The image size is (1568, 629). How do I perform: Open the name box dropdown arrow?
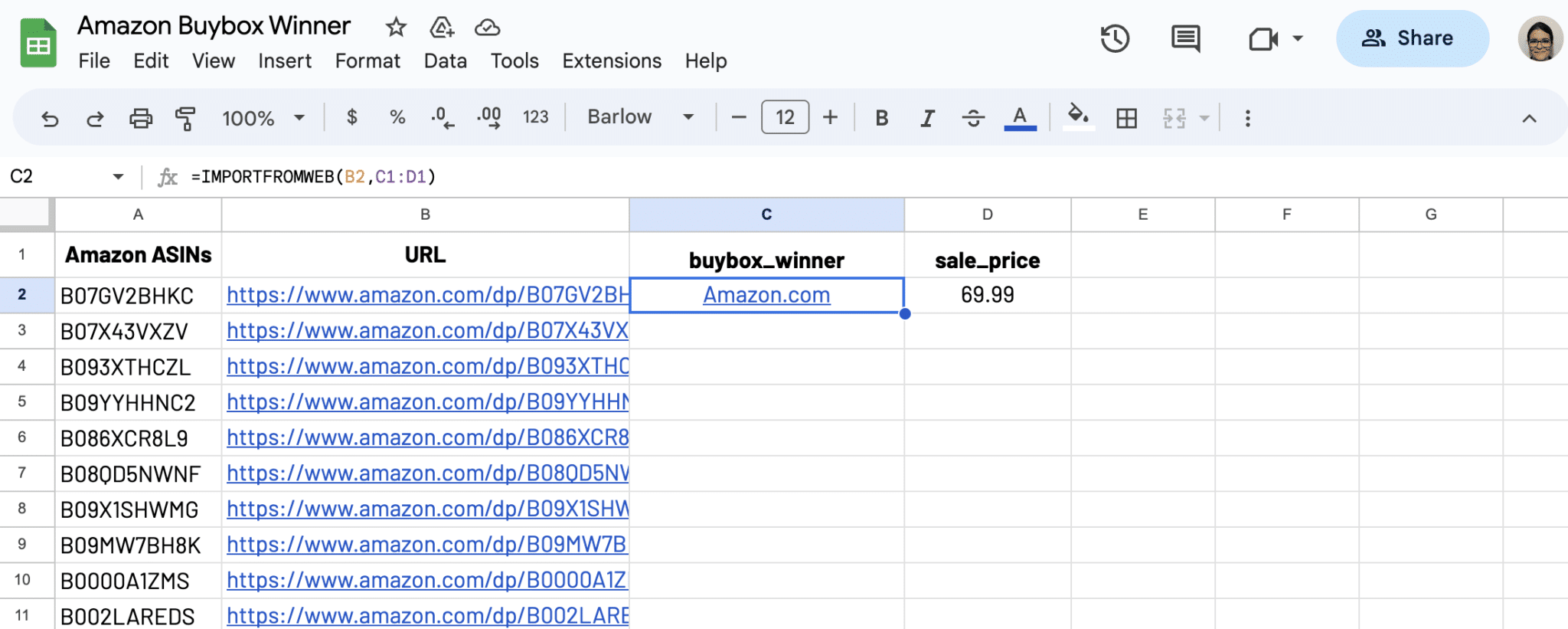[118, 177]
